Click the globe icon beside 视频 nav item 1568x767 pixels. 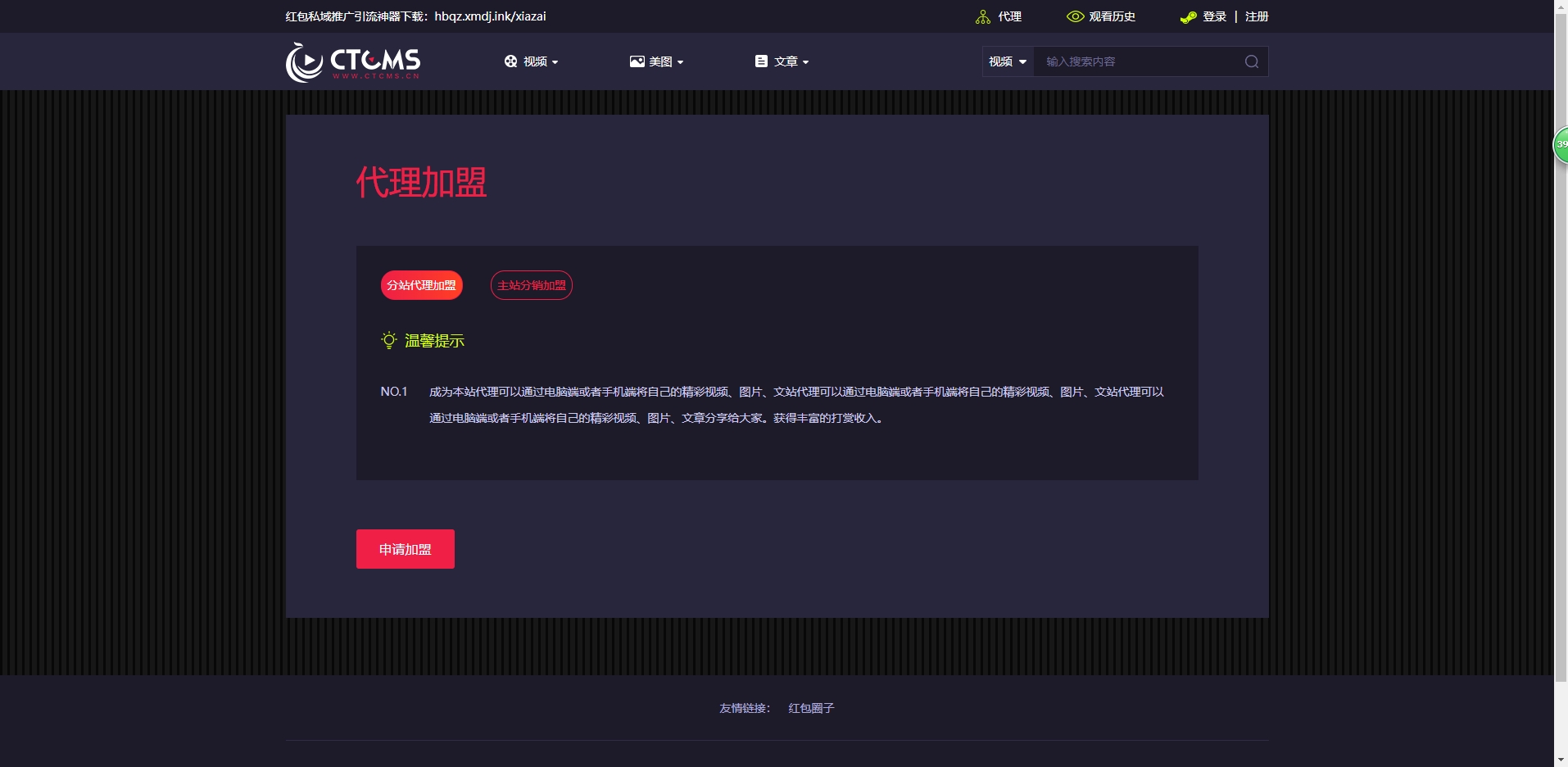coord(509,61)
